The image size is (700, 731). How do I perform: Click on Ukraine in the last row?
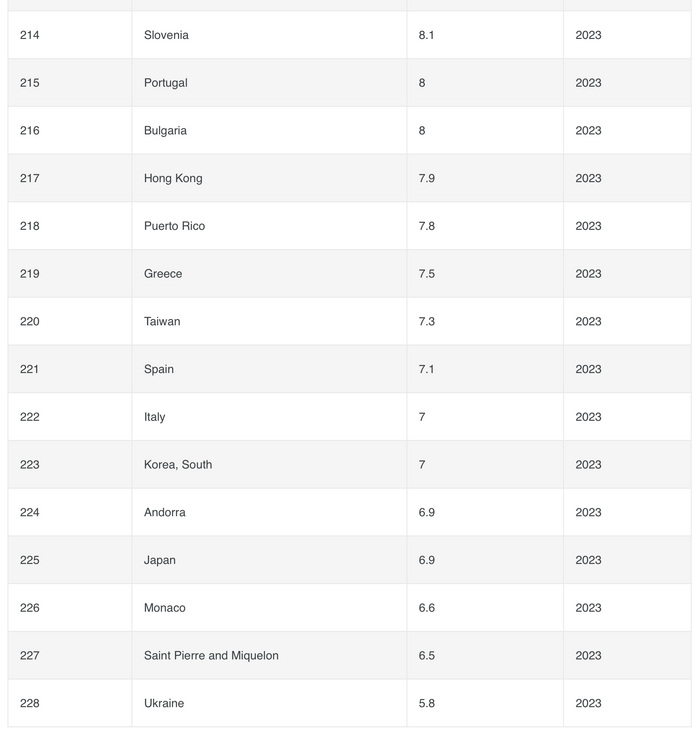coord(164,703)
